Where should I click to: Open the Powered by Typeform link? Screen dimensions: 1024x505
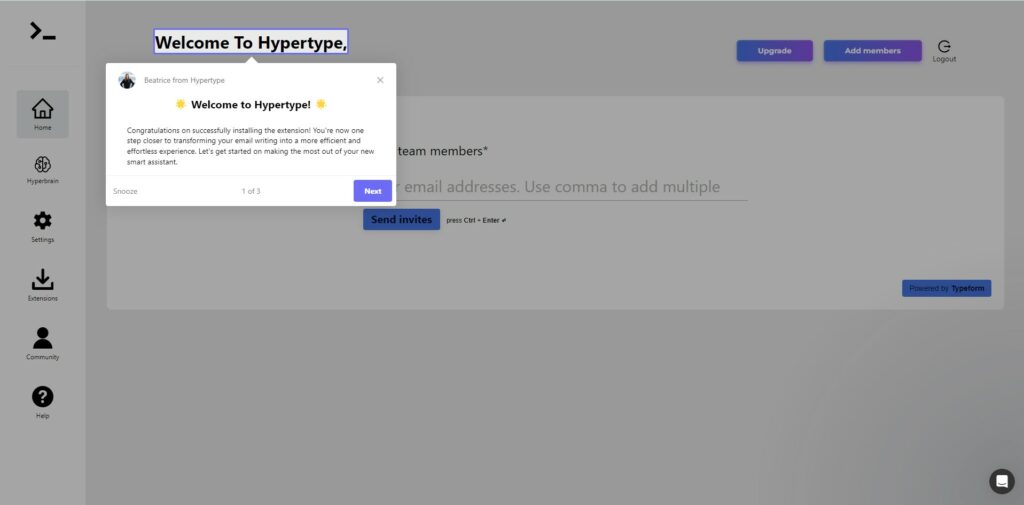click(946, 288)
